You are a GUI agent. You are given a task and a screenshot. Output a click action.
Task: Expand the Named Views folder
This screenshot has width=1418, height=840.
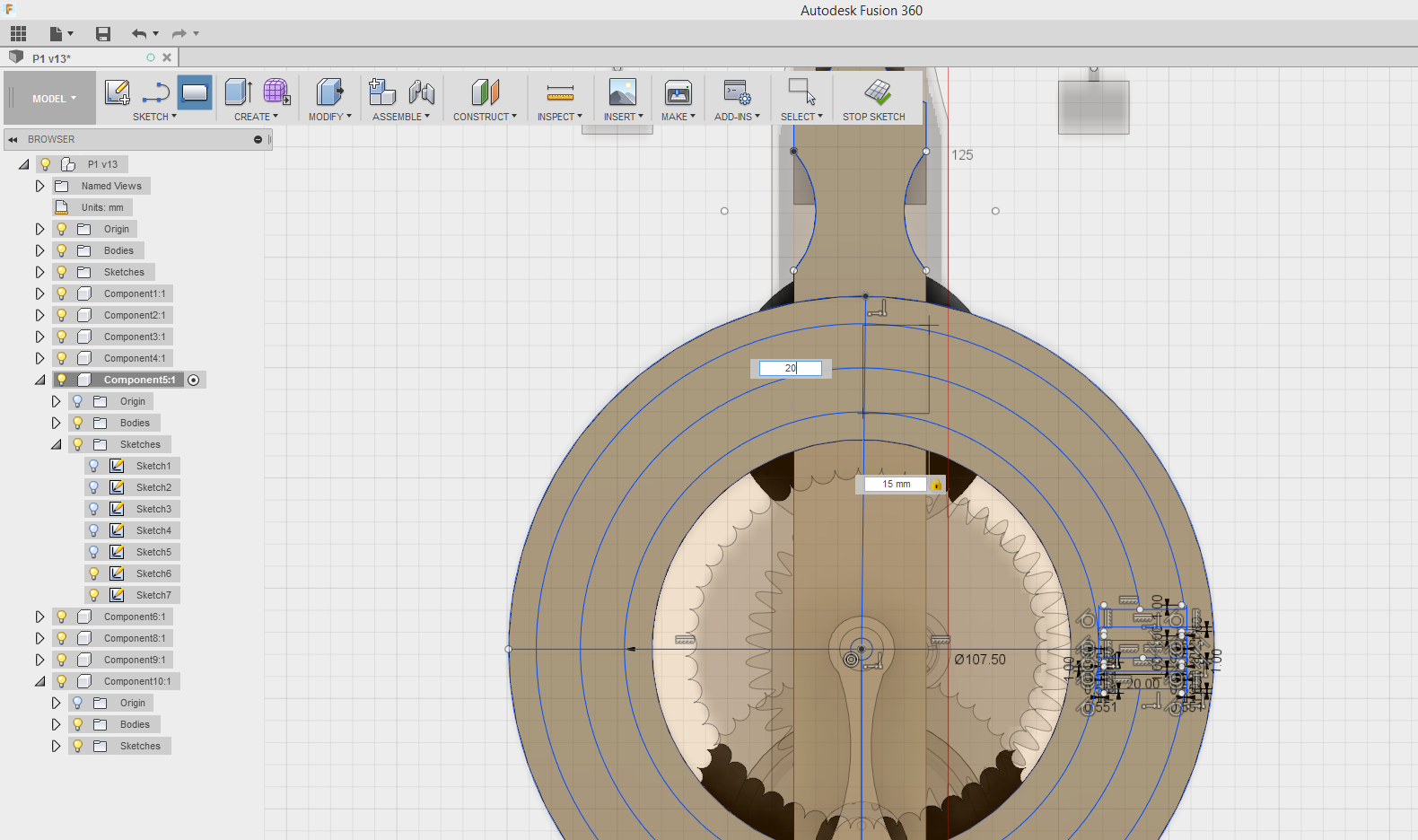pos(39,186)
